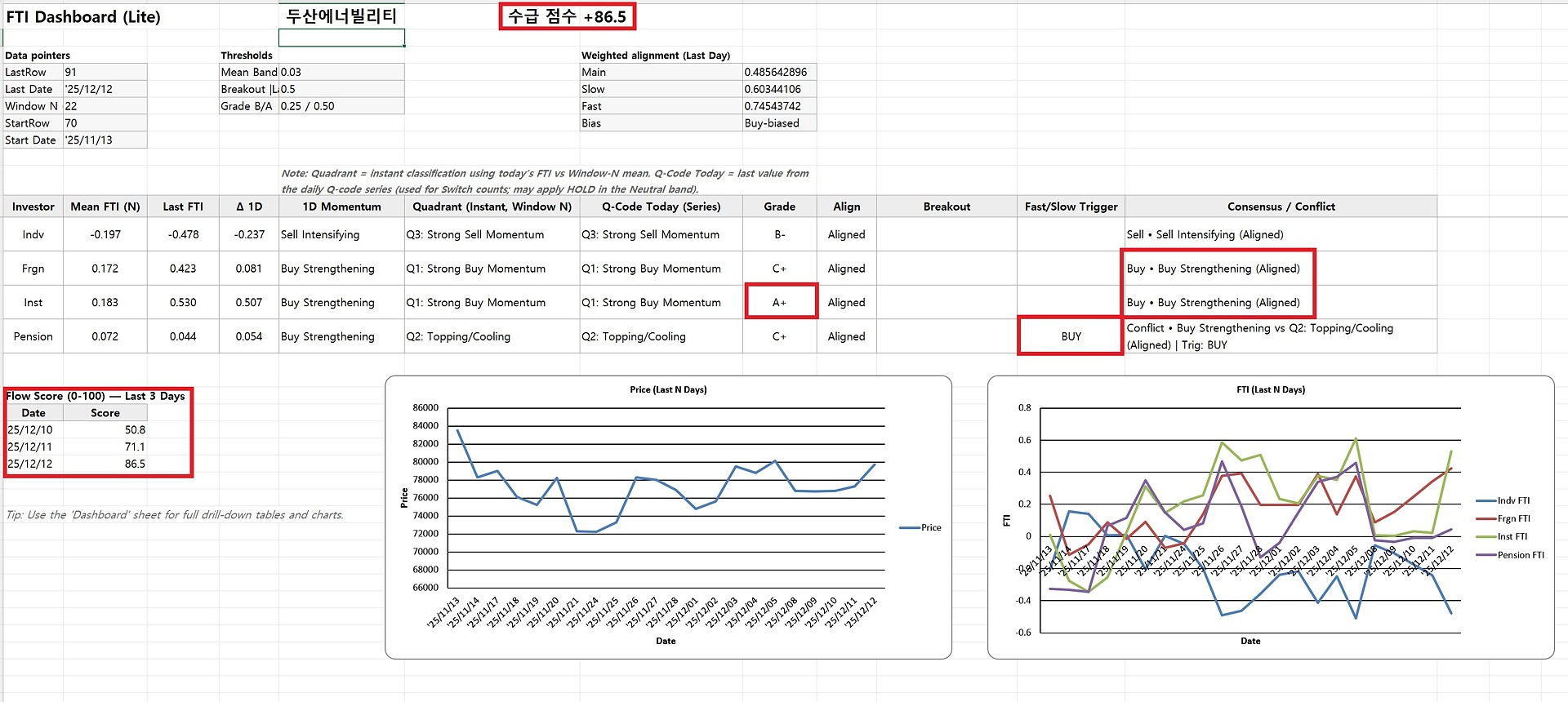
Task: Select the Window N value 22
Action: [105, 106]
